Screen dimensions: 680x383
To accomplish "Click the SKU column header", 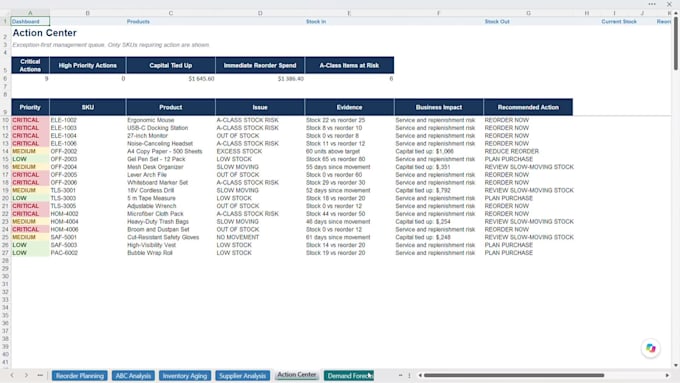I will click(x=88, y=107).
